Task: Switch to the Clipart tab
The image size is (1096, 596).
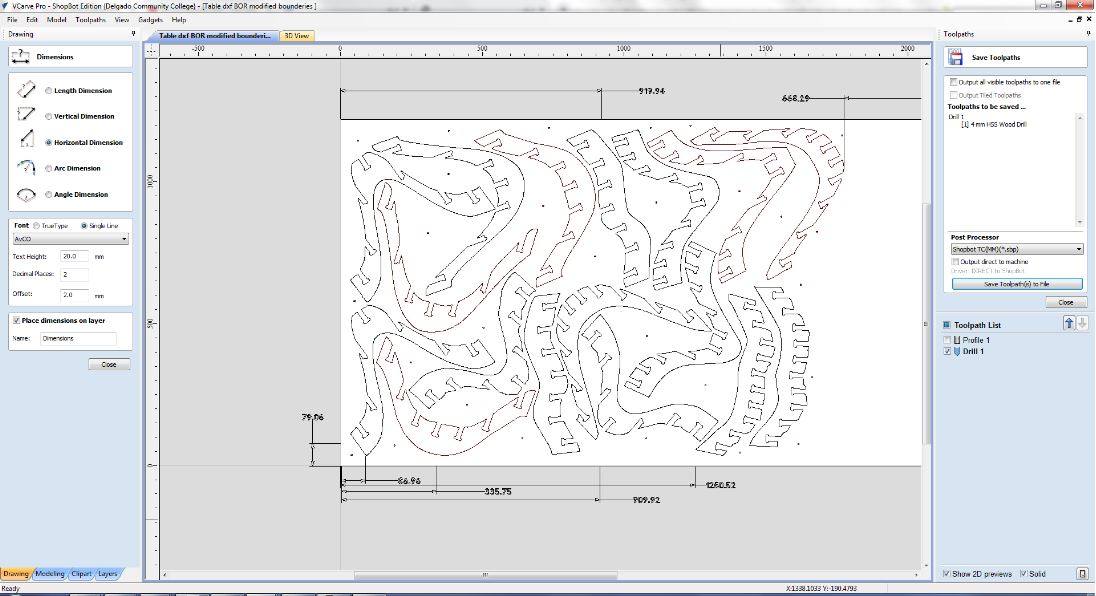Action: coord(81,574)
